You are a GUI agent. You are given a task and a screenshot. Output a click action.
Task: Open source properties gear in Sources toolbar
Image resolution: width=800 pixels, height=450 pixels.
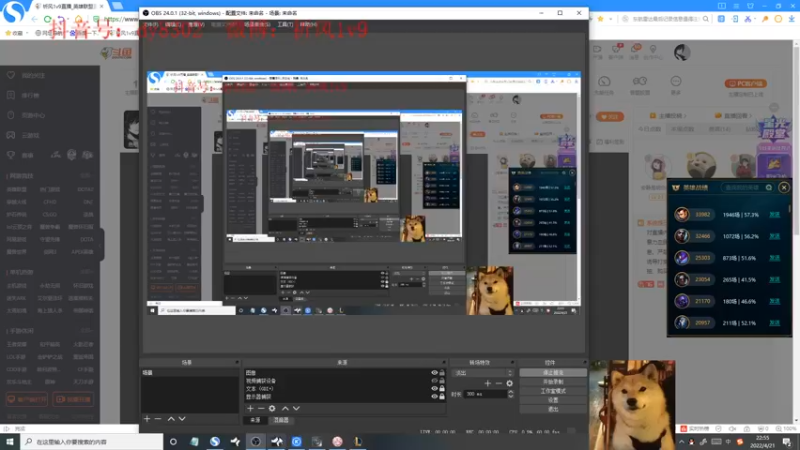coord(272,409)
